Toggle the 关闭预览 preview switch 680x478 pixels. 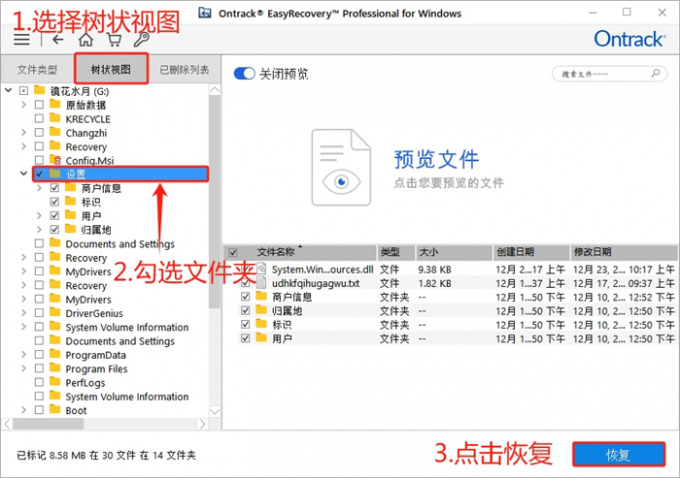point(244,74)
